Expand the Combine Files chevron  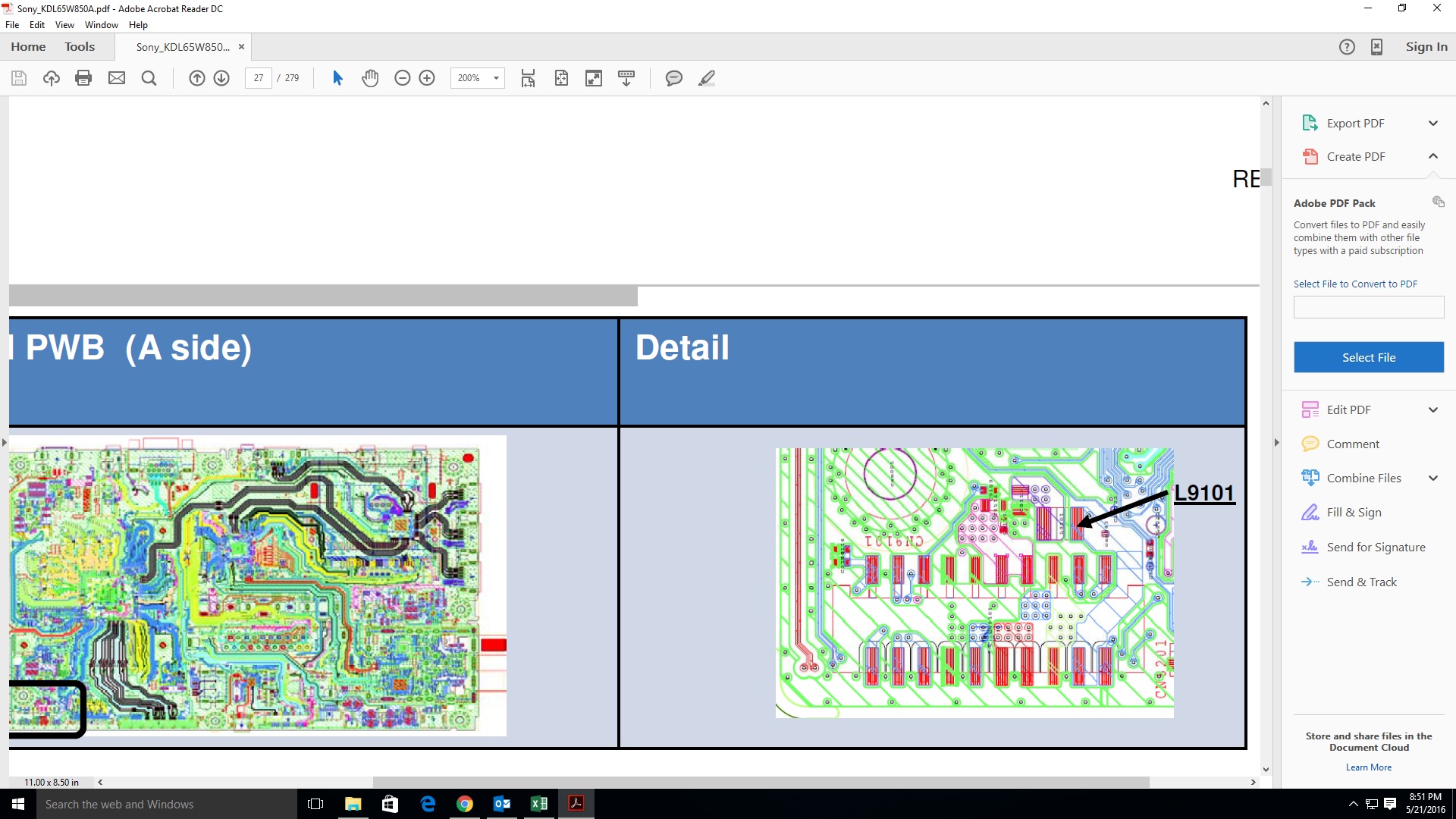(x=1432, y=478)
